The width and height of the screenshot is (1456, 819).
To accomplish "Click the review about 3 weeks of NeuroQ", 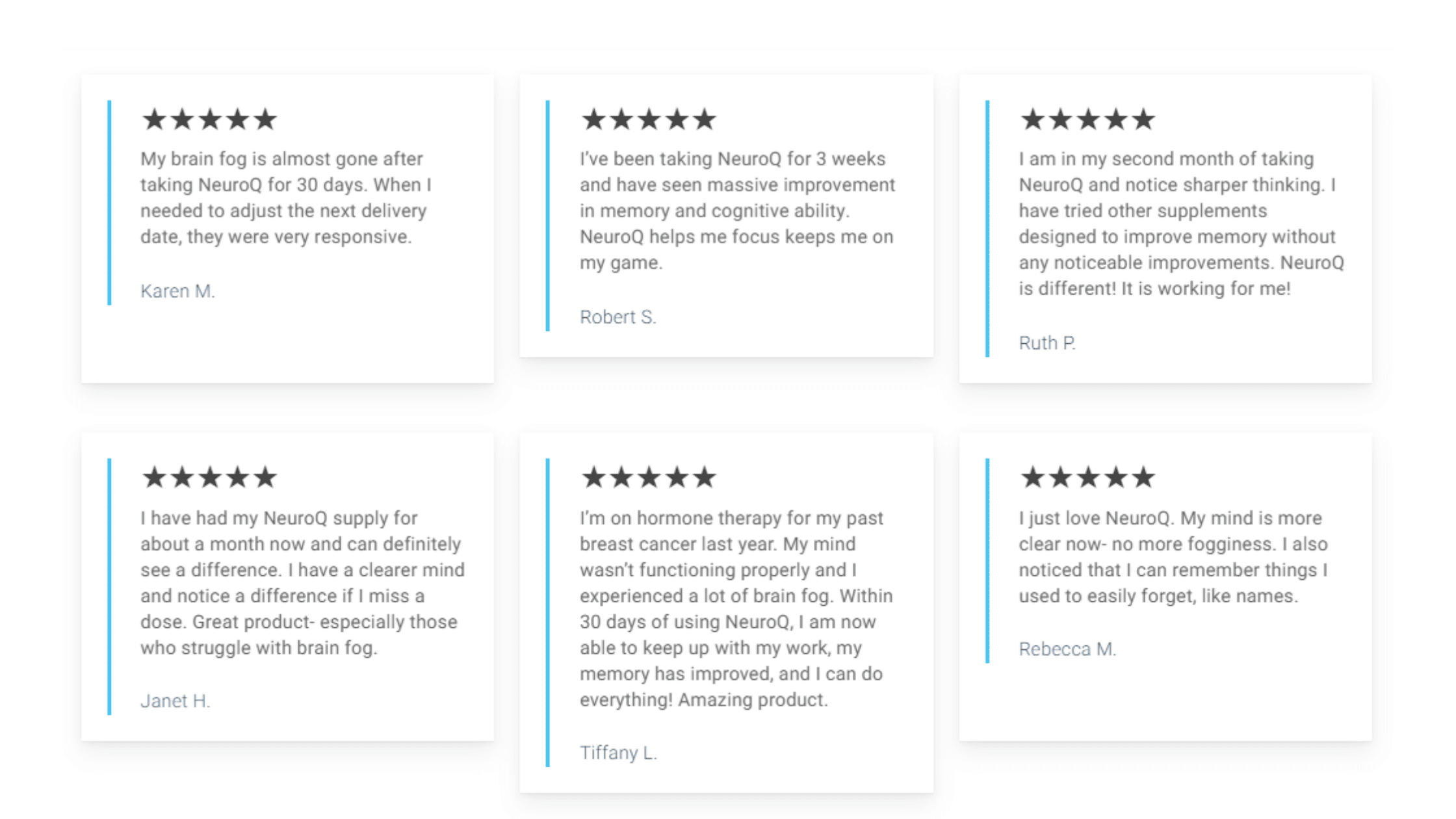I will click(x=738, y=211).
